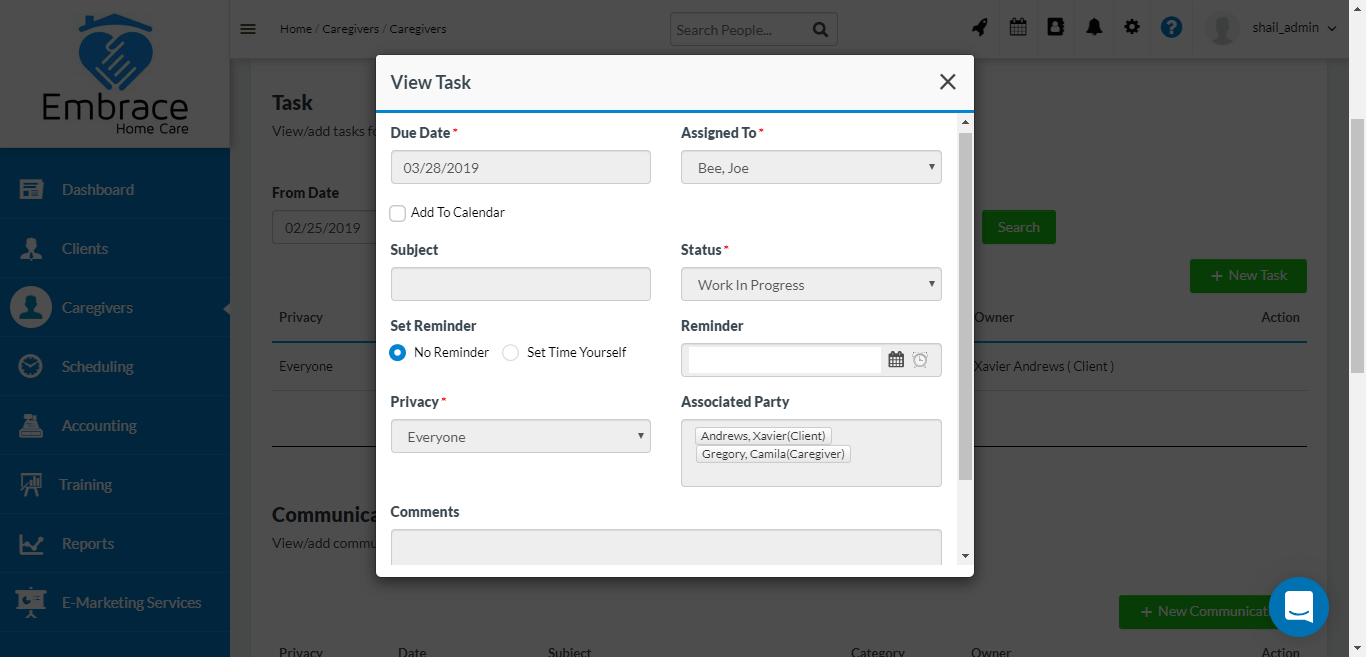Click the Reminder alarm clock icon
This screenshot has width=1366, height=657.
click(x=920, y=360)
